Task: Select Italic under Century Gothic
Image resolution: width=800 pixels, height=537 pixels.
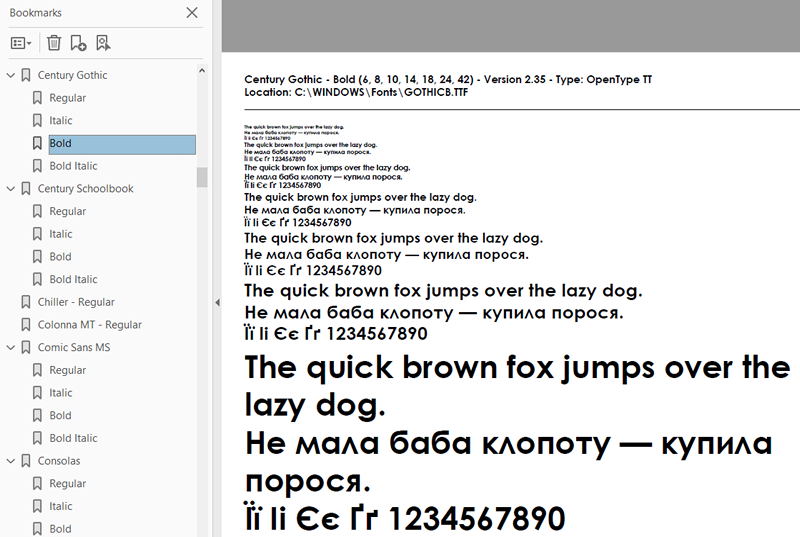Action: 61,120
